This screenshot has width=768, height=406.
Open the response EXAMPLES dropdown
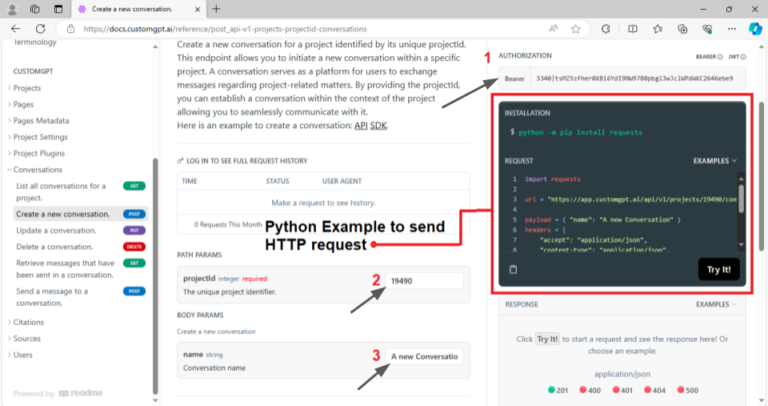pyautogui.click(x=717, y=305)
